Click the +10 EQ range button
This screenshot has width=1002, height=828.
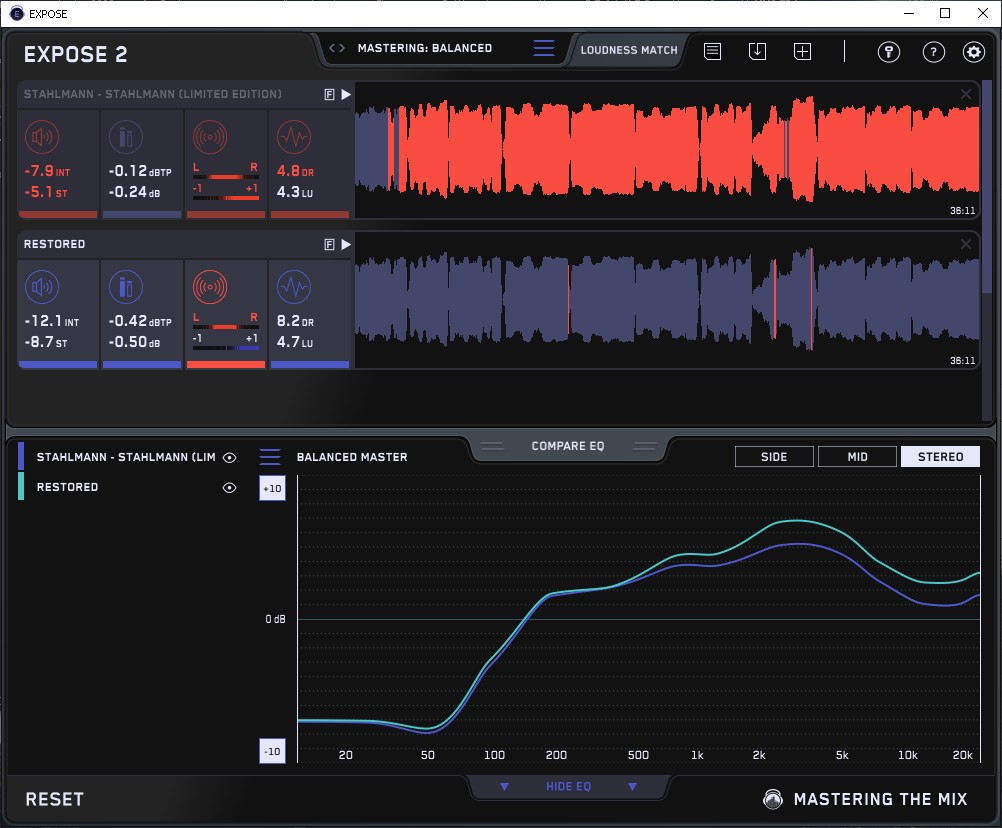coord(272,488)
